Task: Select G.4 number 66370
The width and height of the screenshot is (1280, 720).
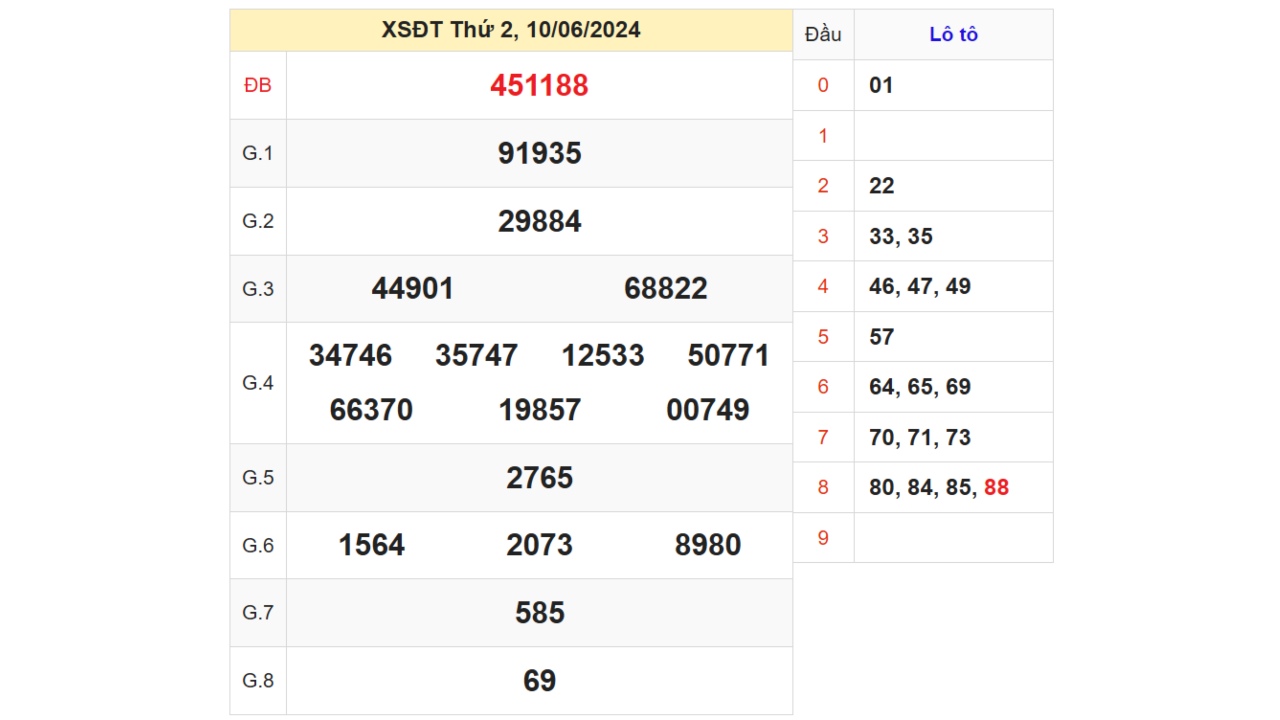Action: pyautogui.click(x=371, y=410)
